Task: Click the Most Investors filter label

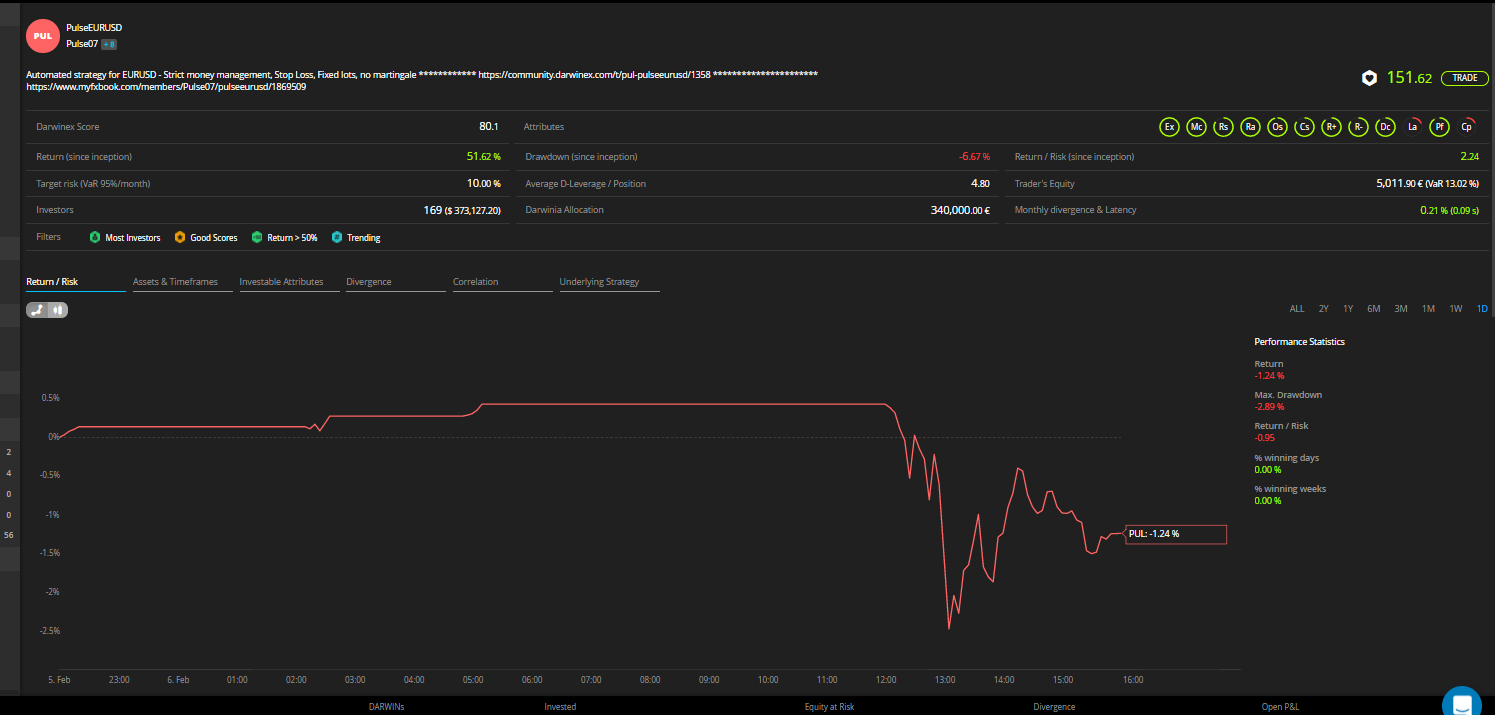Action: pyautogui.click(x=133, y=238)
